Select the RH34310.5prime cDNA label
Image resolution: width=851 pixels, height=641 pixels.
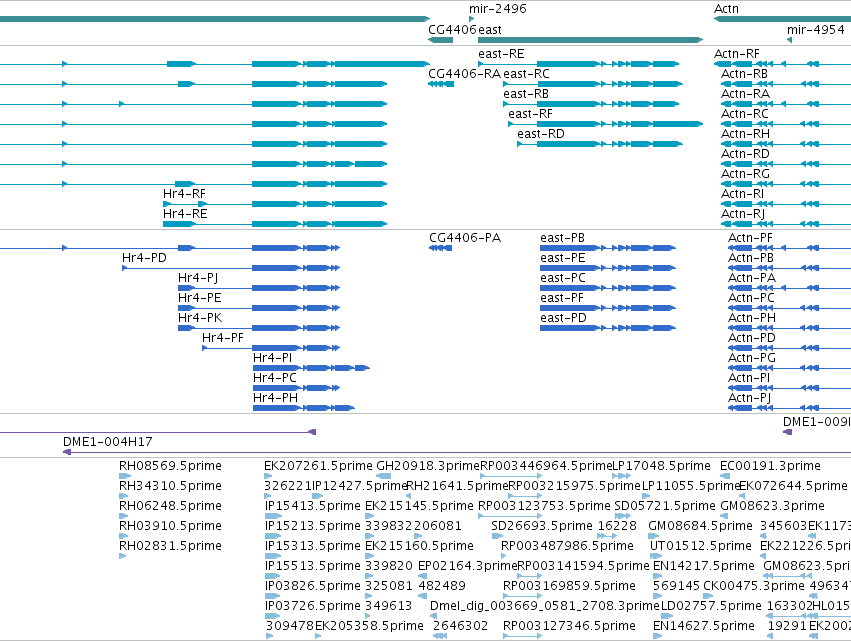(x=170, y=486)
